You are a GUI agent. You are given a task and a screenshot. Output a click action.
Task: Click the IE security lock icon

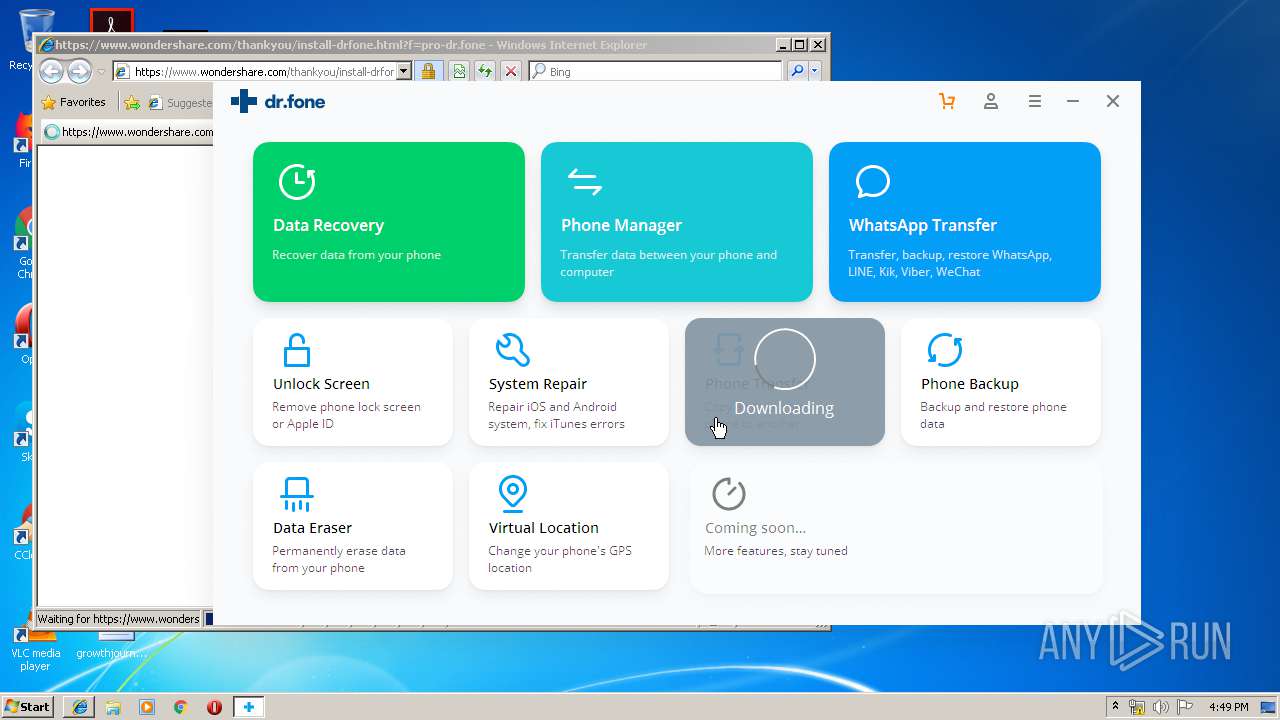click(428, 71)
